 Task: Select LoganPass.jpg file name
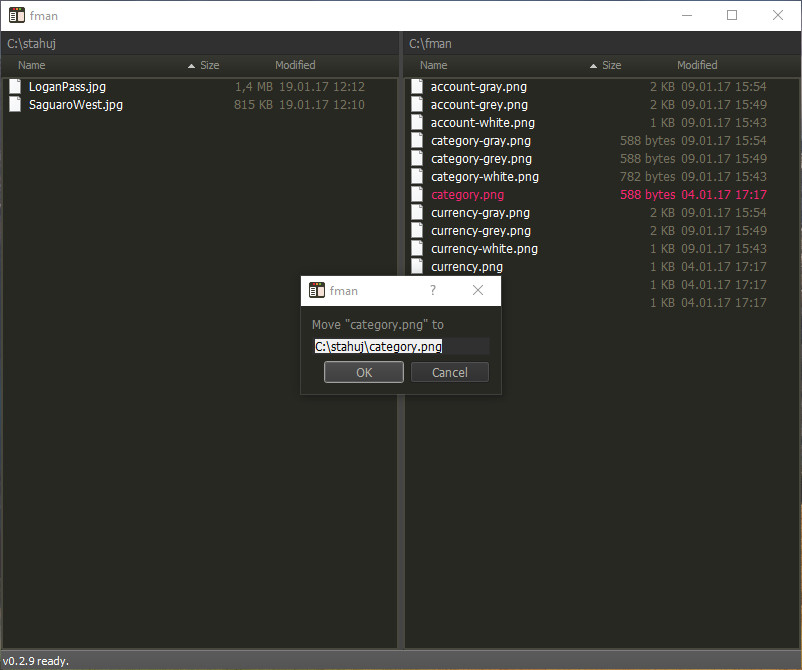[x=67, y=87]
